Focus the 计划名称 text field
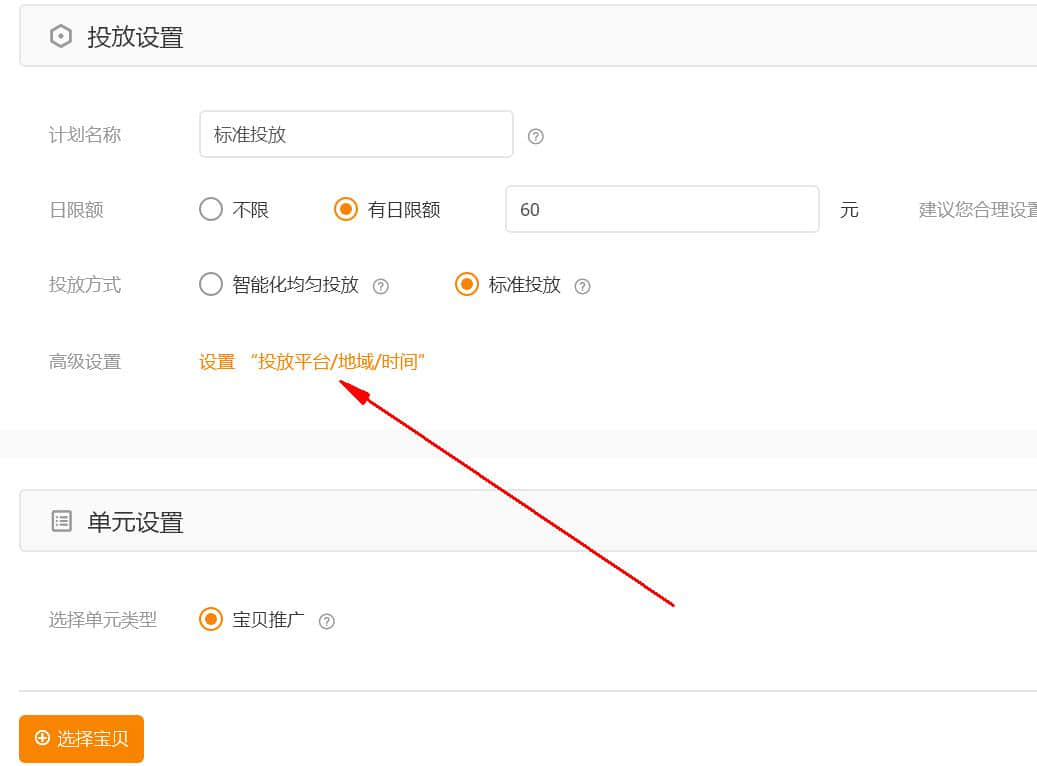Viewport: 1037px width, 766px height. (356, 134)
